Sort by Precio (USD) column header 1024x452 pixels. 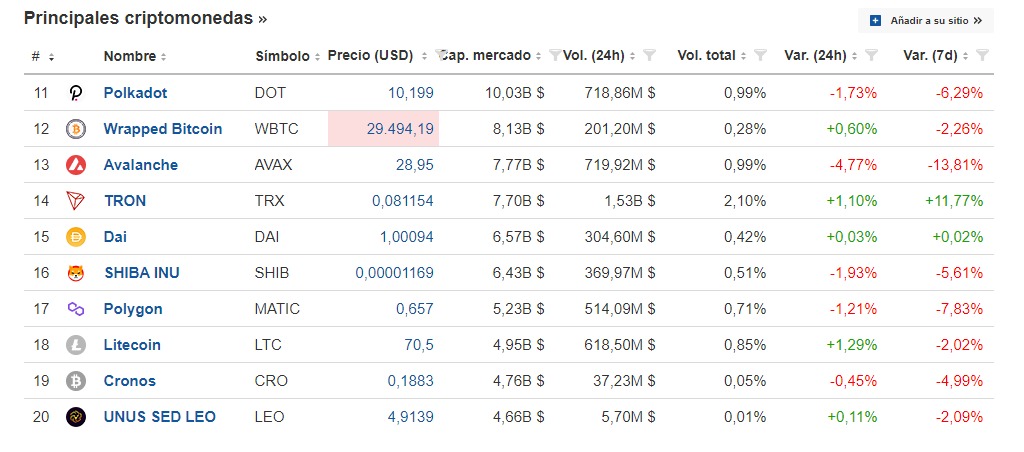point(377,56)
